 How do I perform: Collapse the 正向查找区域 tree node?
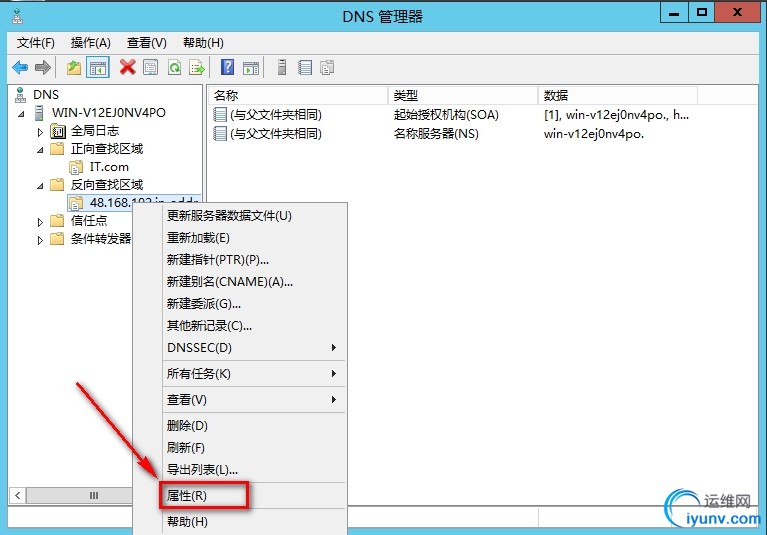[40, 150]
